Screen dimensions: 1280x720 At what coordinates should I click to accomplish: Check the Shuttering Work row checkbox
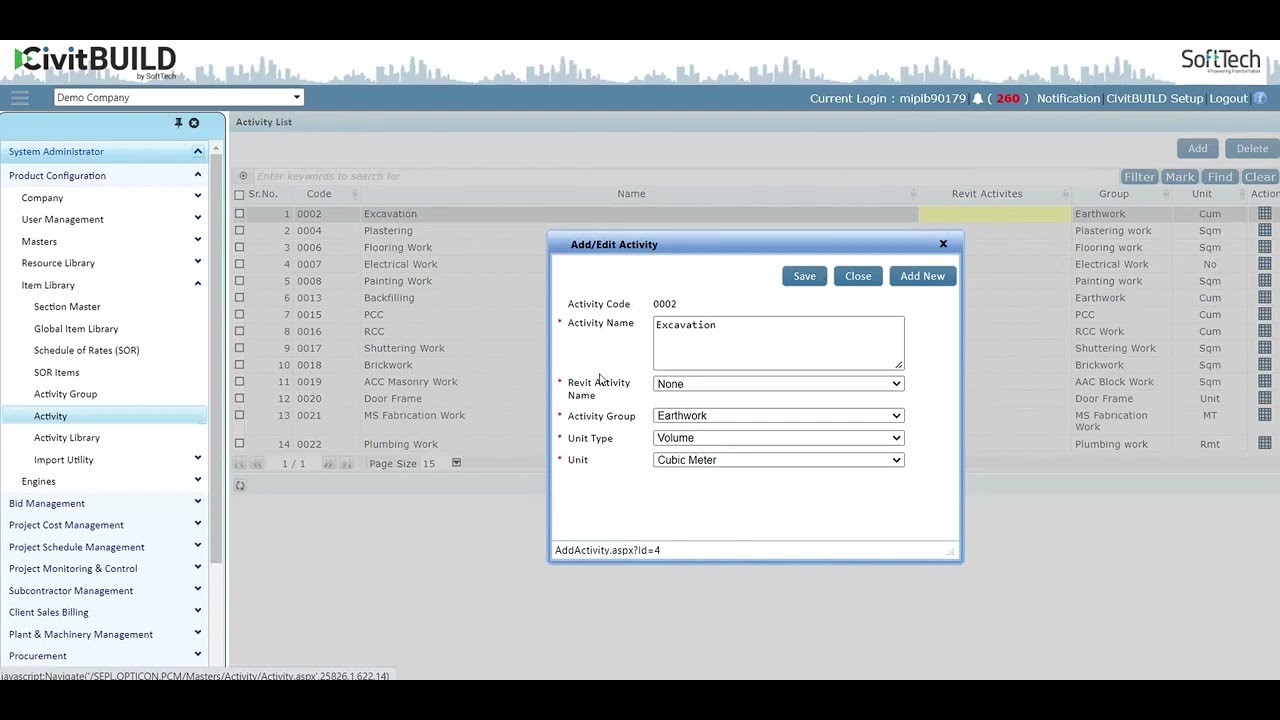pos(239,348)
